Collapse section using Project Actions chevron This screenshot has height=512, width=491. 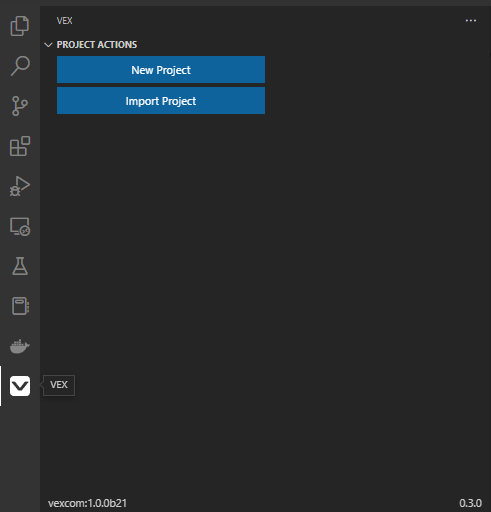(x=48, y=45)
